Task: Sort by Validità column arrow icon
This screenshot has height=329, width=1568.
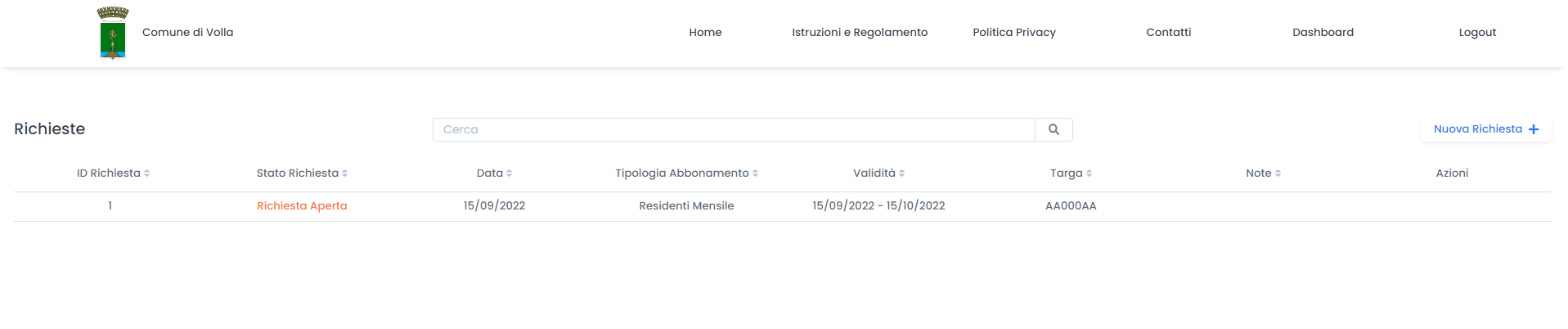Action: tap(901, 174)
